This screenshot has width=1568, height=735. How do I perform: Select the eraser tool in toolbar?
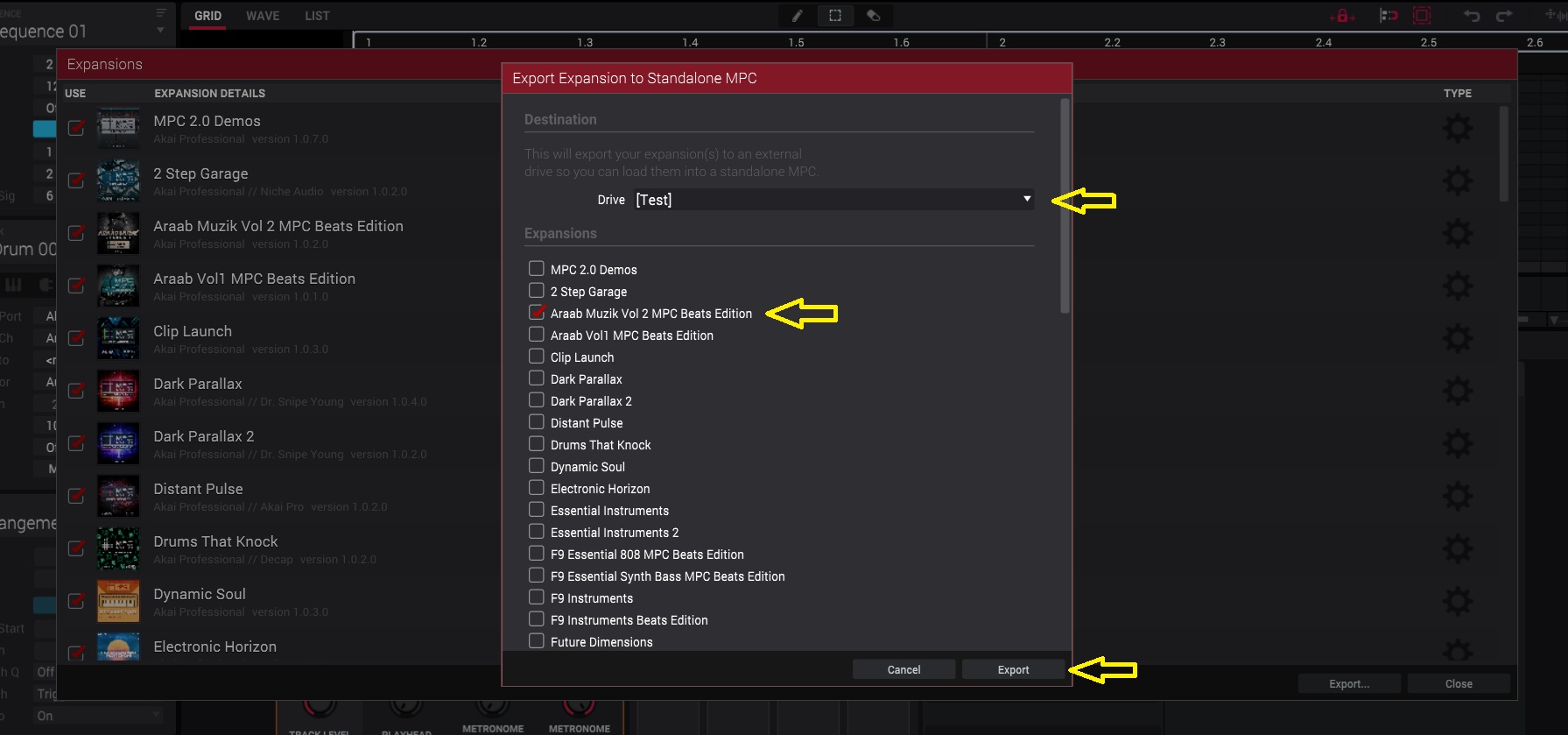873,16
